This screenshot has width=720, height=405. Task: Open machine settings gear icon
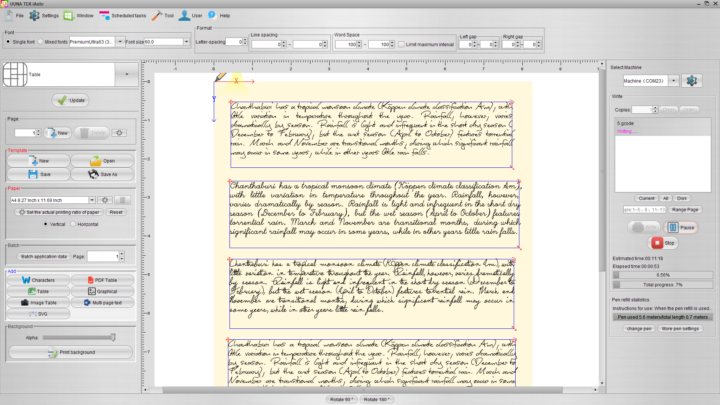point(692,81)
